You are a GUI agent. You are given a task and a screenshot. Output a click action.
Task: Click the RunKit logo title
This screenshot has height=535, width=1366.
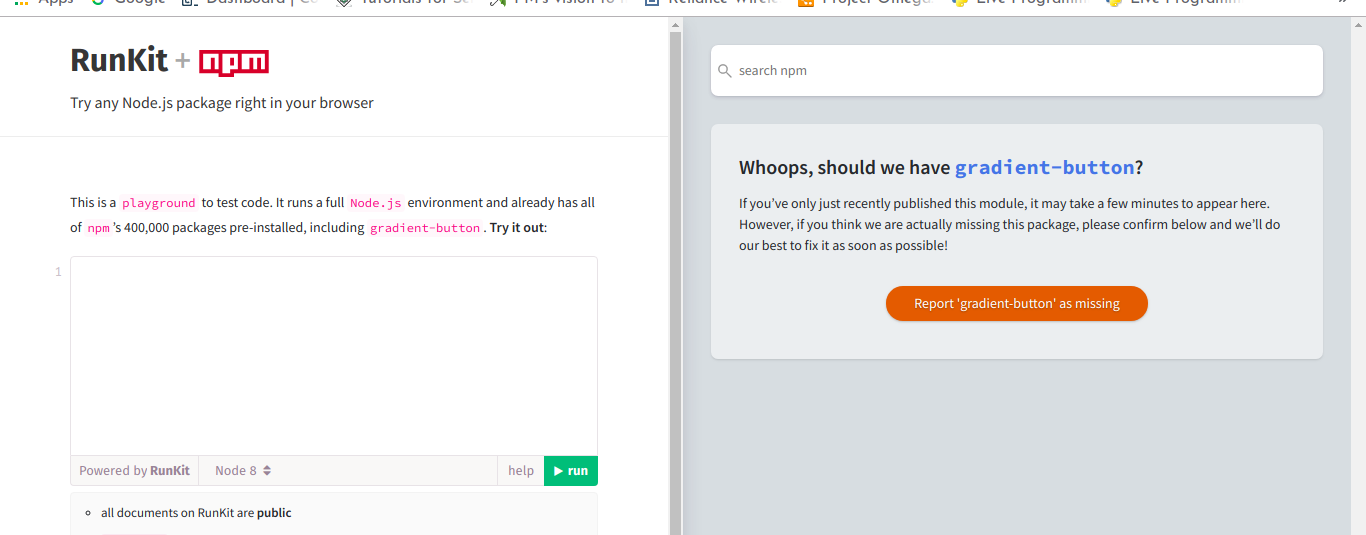(119, 61)
